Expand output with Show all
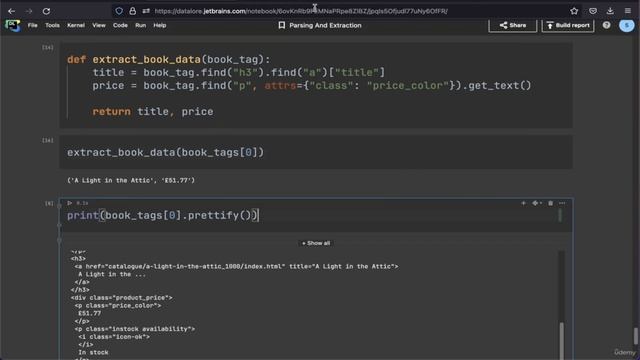Screen dimensions: 640x360 pyautogui.click(x=316, y=243)
